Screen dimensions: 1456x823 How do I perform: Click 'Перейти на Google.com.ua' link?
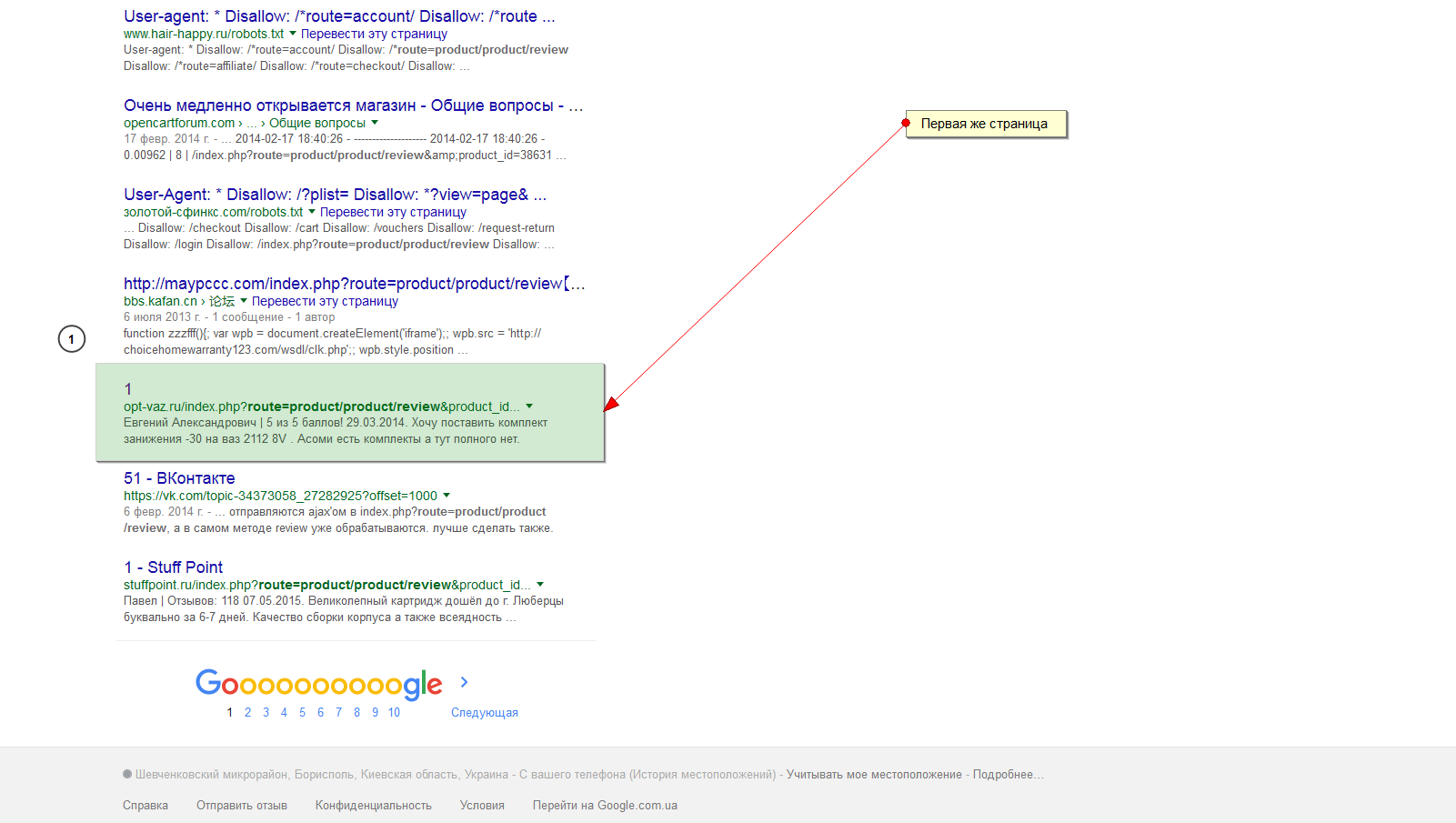(x=605, y=806)
